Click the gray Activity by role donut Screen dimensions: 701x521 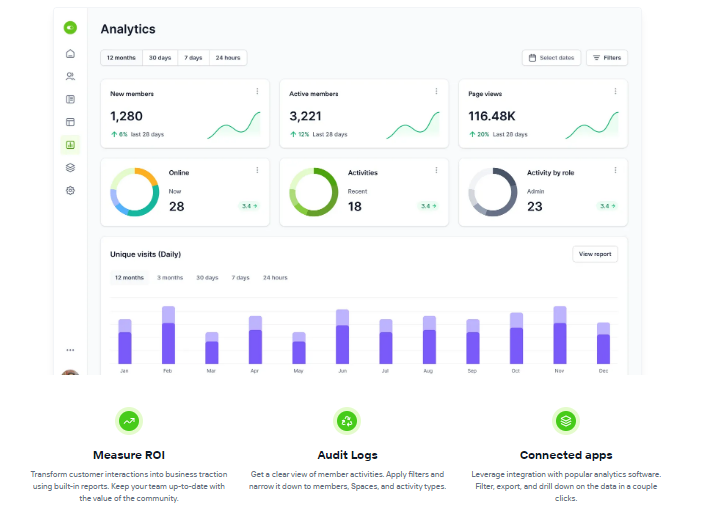(x=493, y=192)
